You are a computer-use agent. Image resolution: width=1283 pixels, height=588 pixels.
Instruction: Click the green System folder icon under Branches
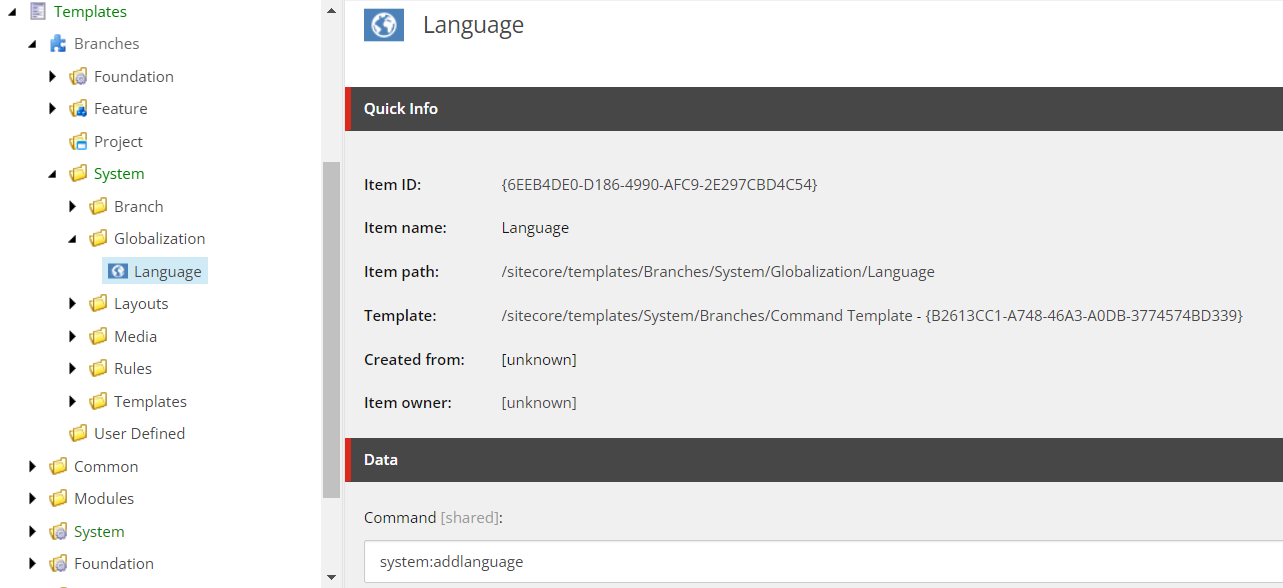78,174
